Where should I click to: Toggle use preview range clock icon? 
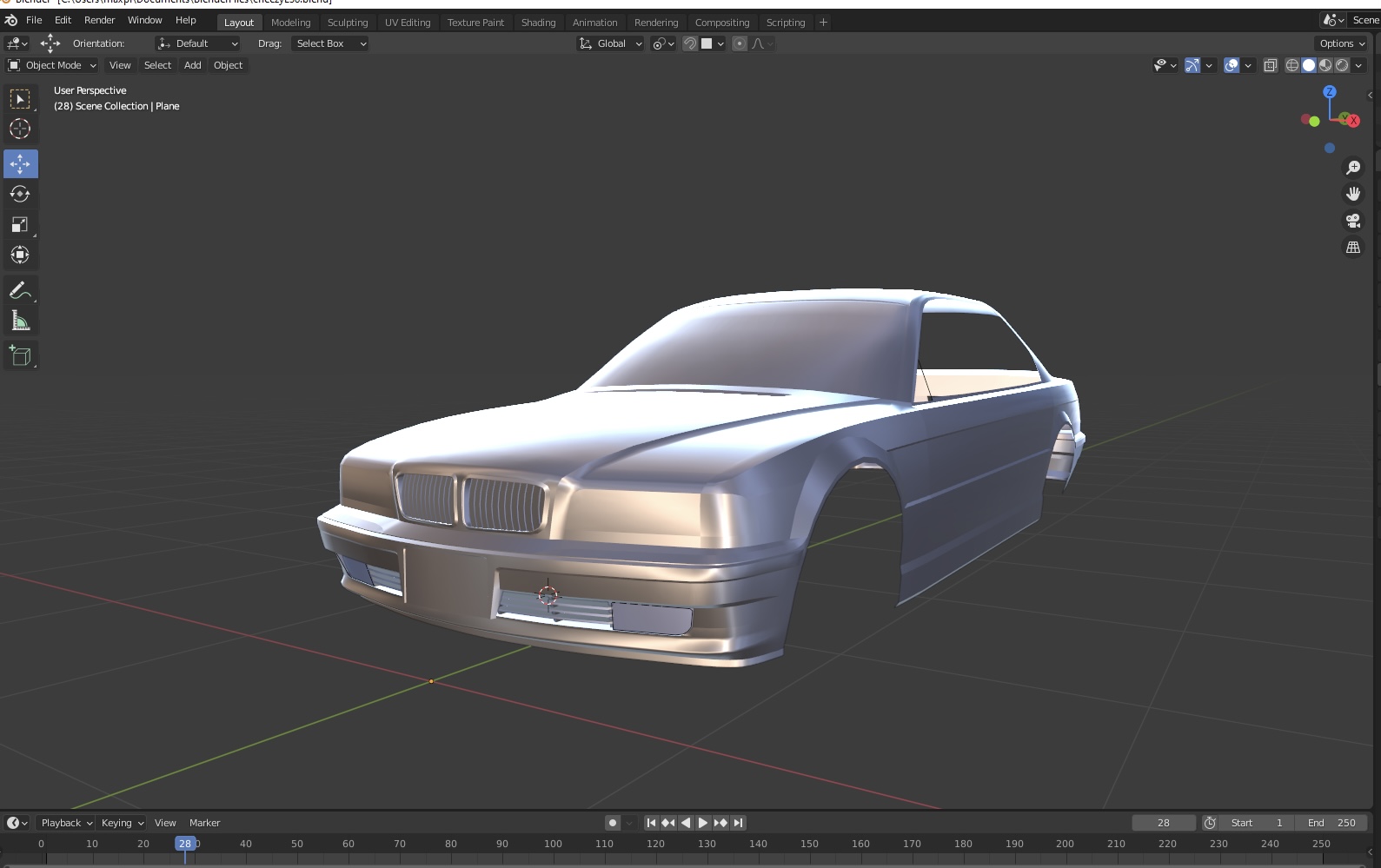[x=1210, y=823]
